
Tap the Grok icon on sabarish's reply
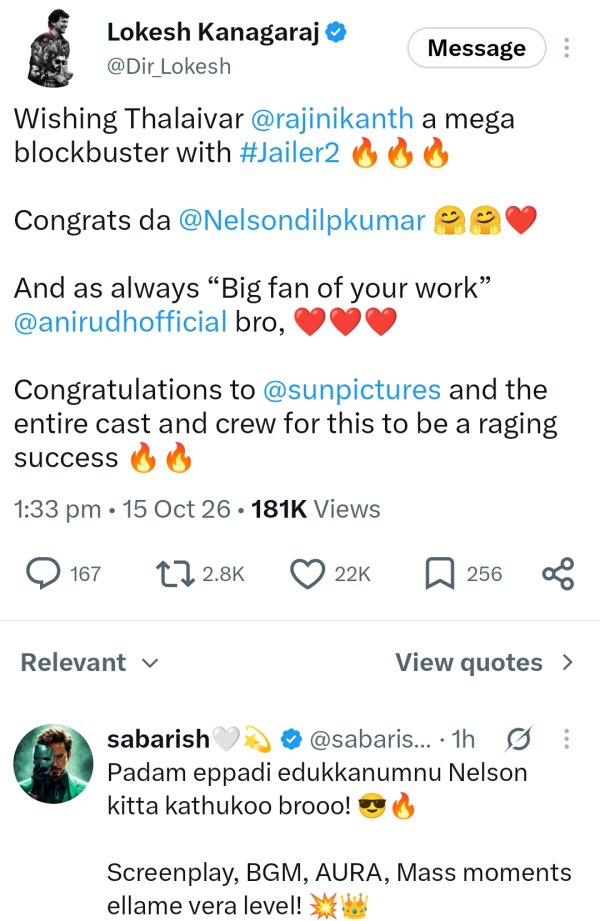[519, 739]
